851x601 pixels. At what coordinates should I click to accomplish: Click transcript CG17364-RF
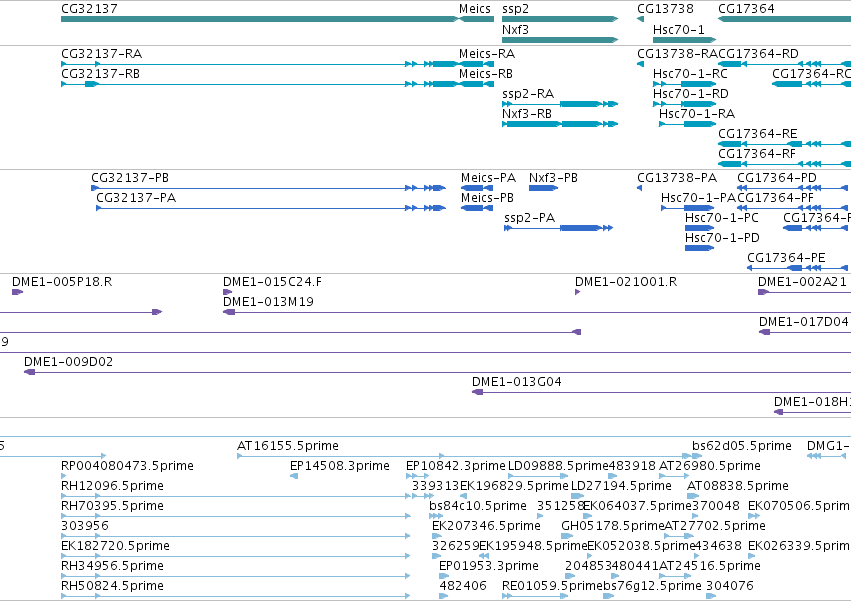click(784, 164)
